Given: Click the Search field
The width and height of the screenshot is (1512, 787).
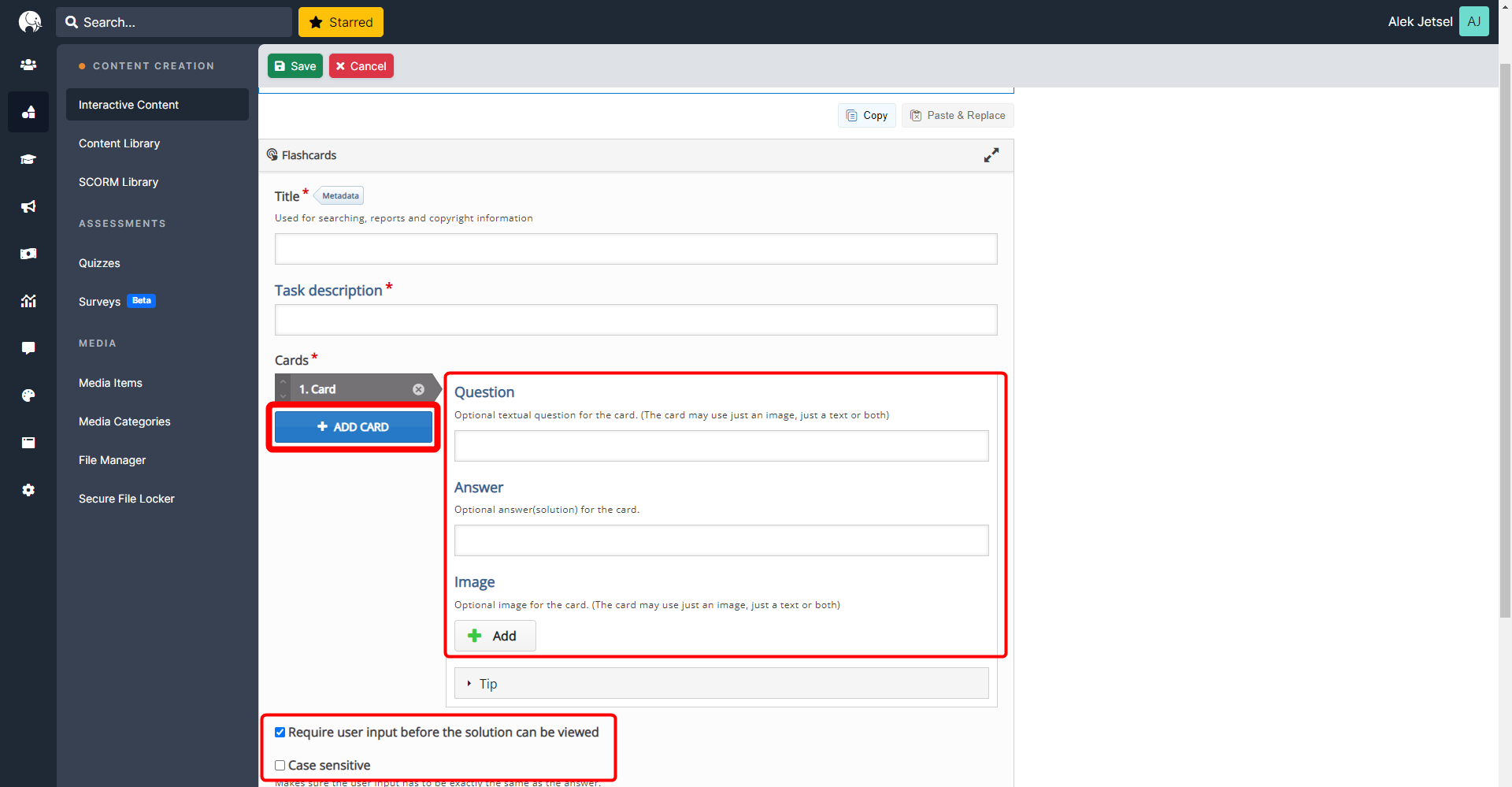Looking at the screenshot, I should coord(174,22).
